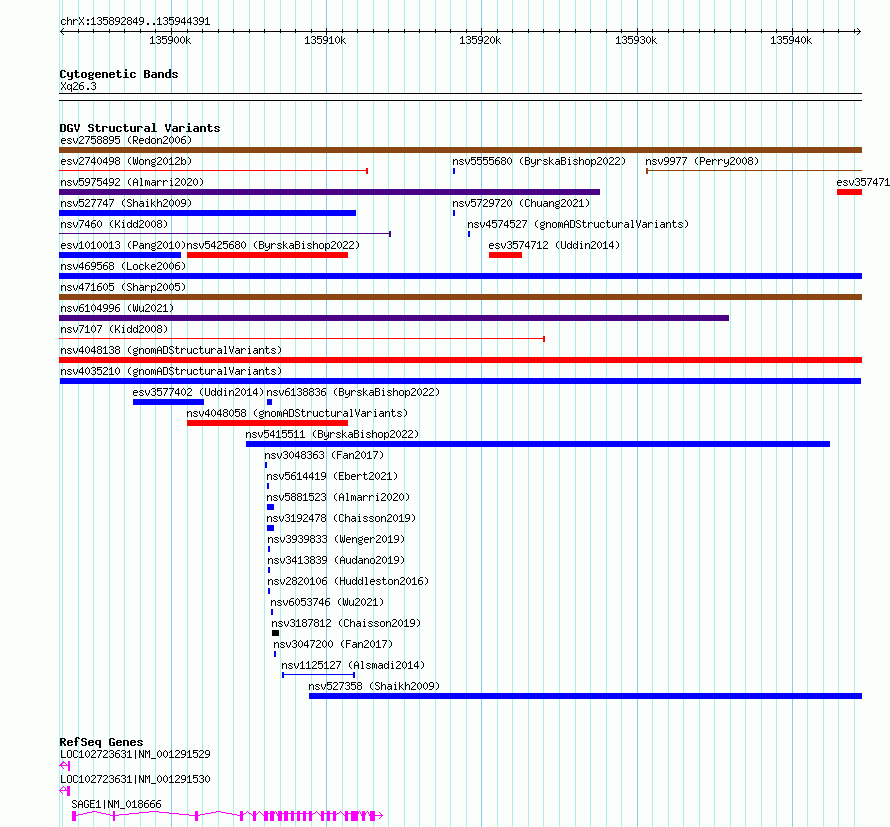Click the nsv7460 (Kidd2008) label

(x=114, y=224)
